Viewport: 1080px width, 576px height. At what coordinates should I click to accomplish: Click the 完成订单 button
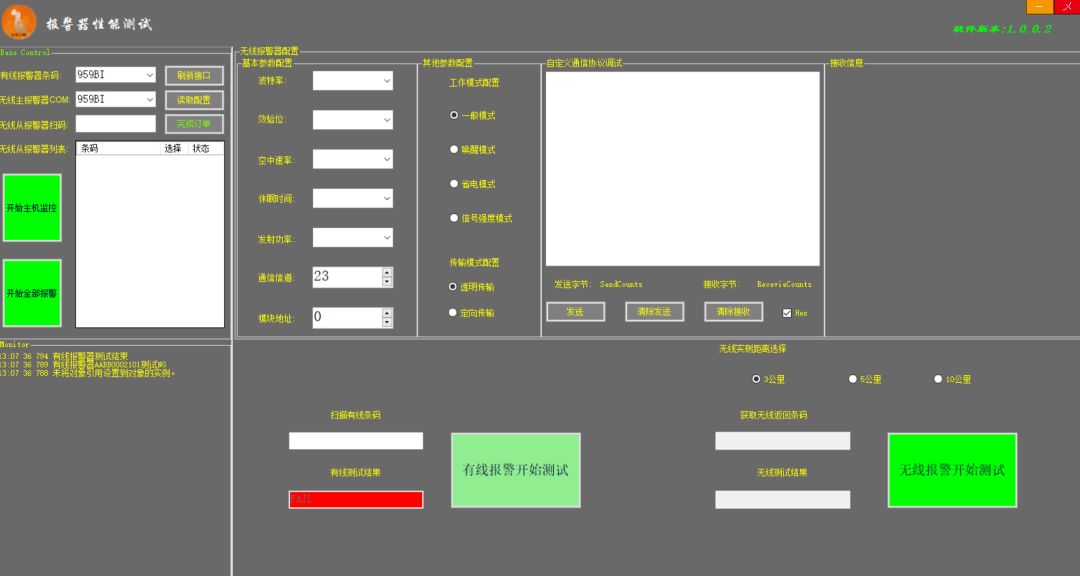click(x=194, y=124)
